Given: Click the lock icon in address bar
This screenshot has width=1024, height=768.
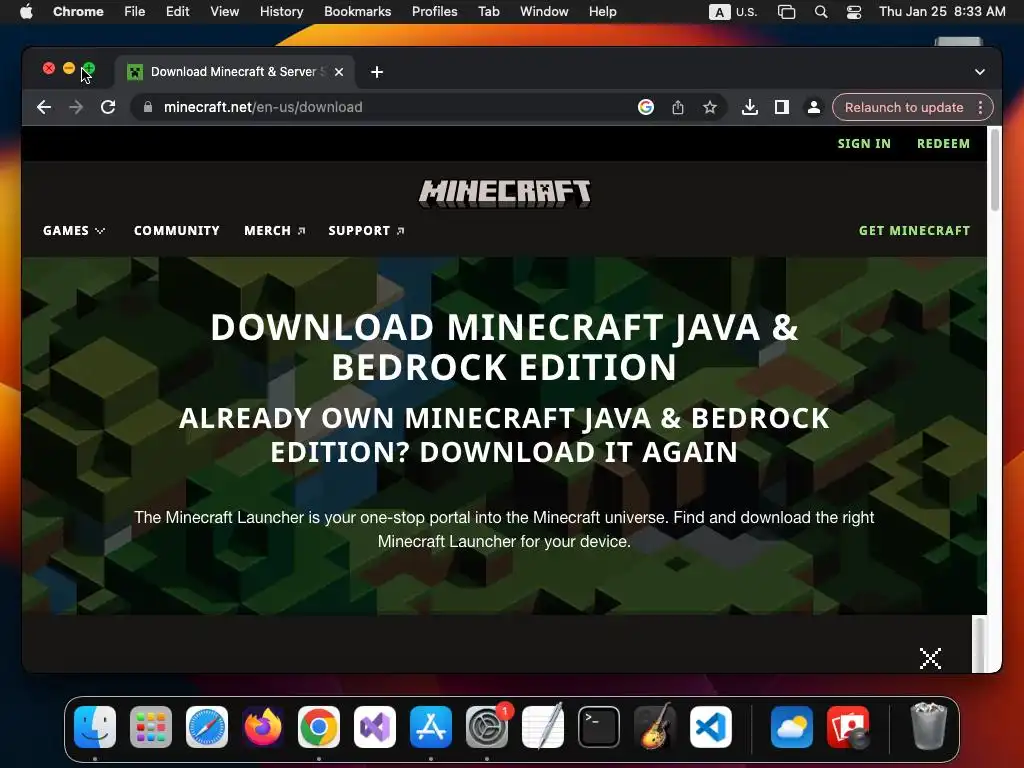Looking at the screenshot, I should pos(148,107).
